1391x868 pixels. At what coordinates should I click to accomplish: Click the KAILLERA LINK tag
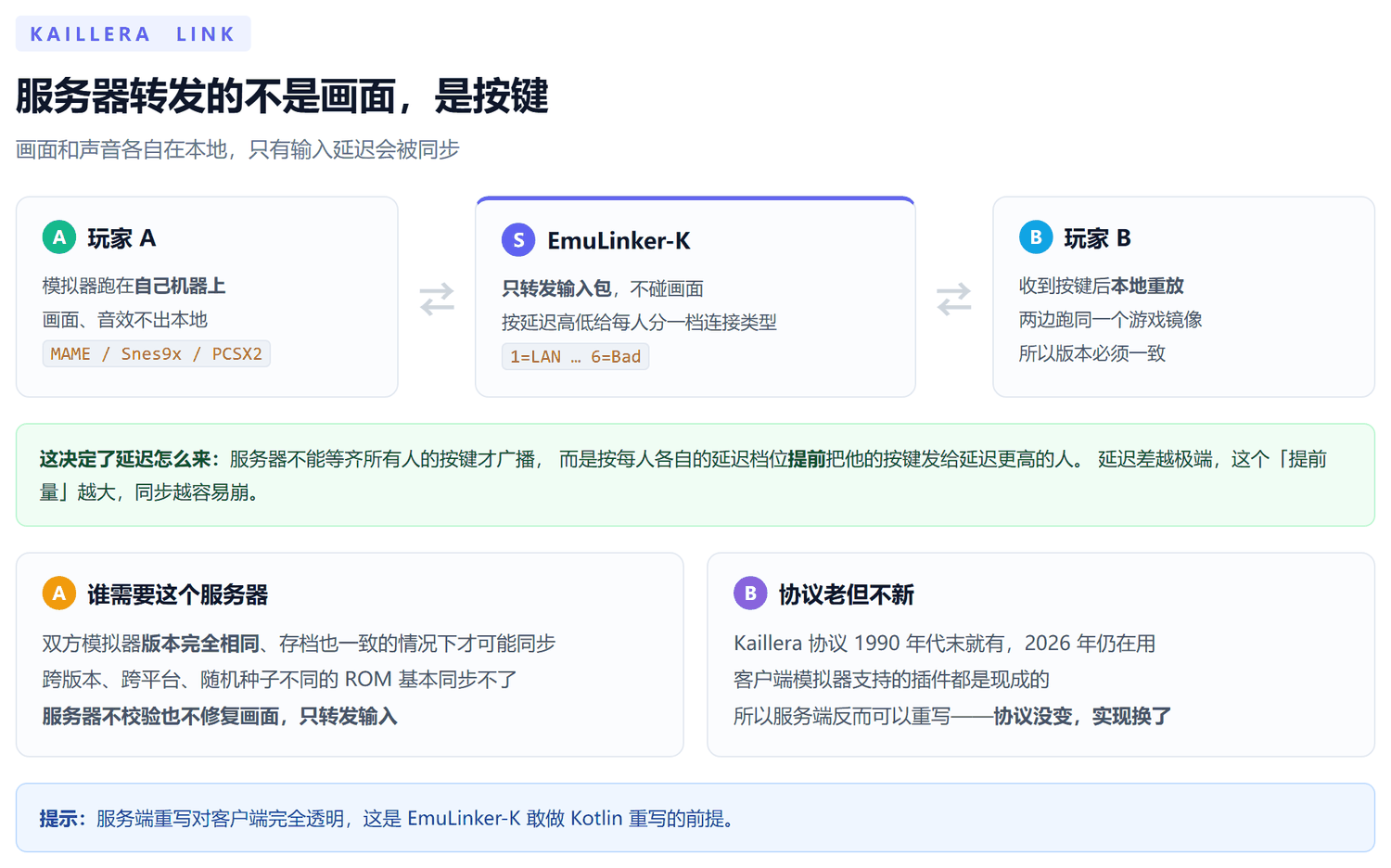coord(134,33)
